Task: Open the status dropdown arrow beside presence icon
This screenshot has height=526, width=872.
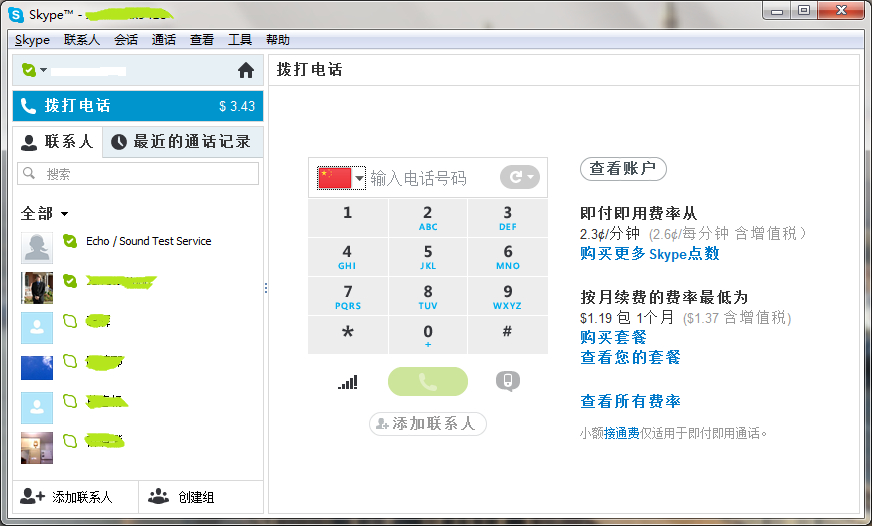Action: pos(43,71)
